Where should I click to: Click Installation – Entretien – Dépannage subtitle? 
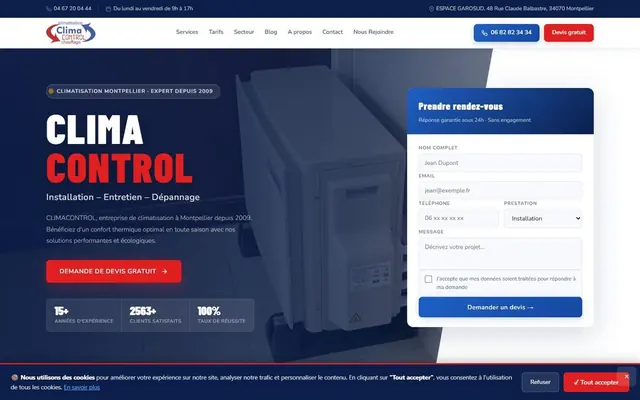(x=123, y=197)
